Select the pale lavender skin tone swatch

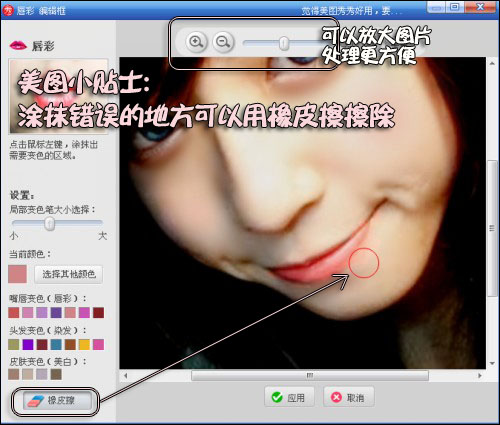click(42, 374)
